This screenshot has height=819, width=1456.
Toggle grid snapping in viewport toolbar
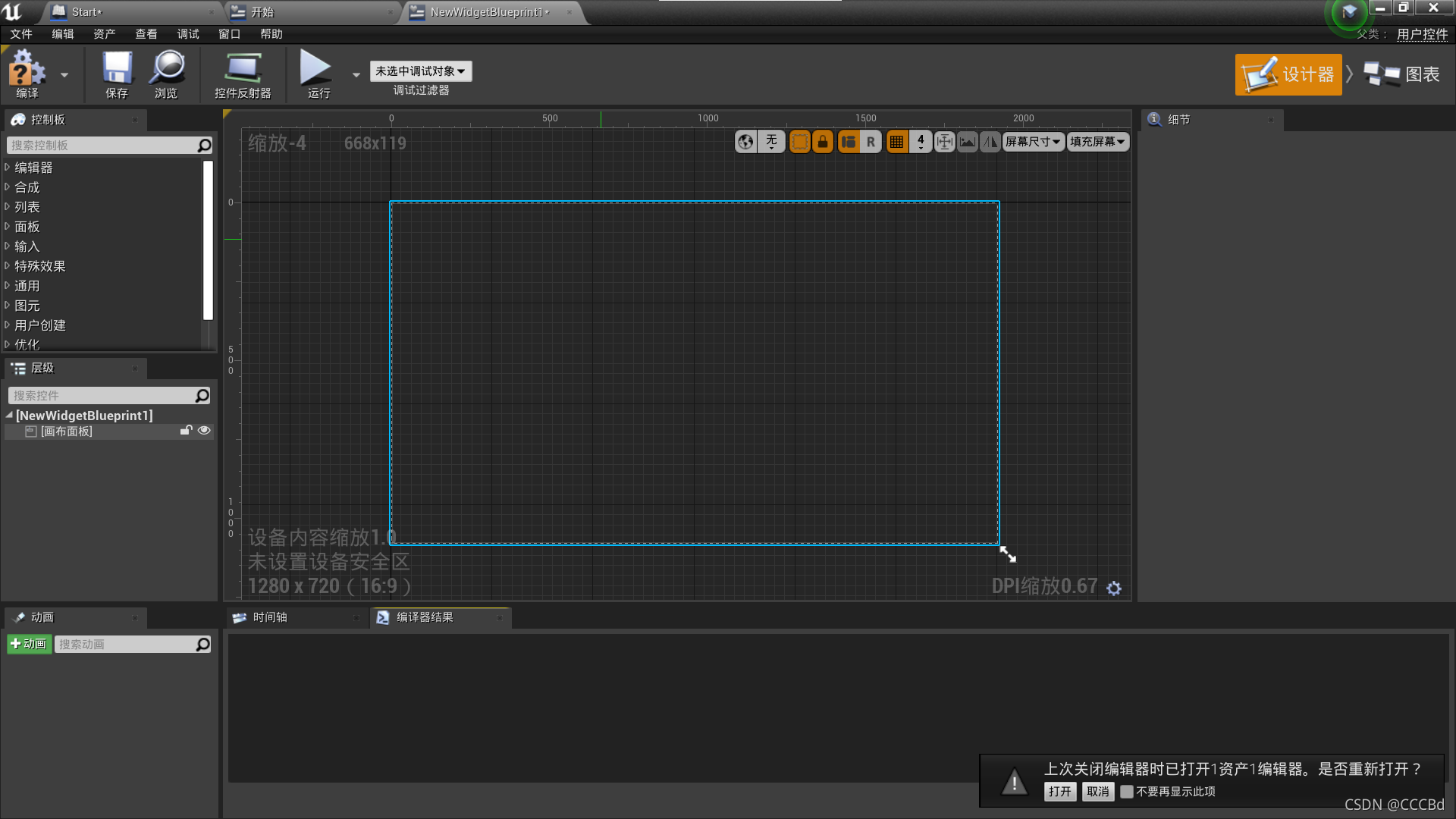(896, 142)
